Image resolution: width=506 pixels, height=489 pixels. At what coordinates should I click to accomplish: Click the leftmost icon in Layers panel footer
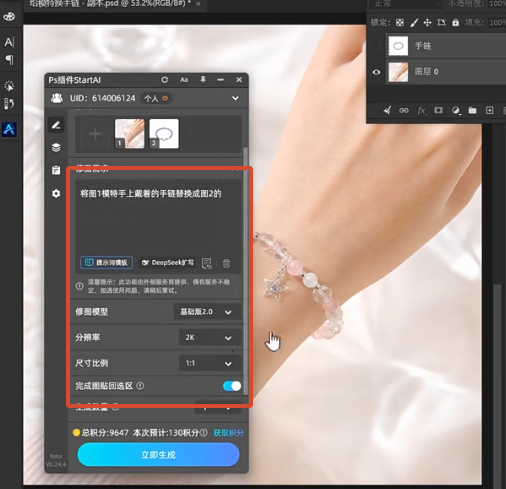[387, 110]
